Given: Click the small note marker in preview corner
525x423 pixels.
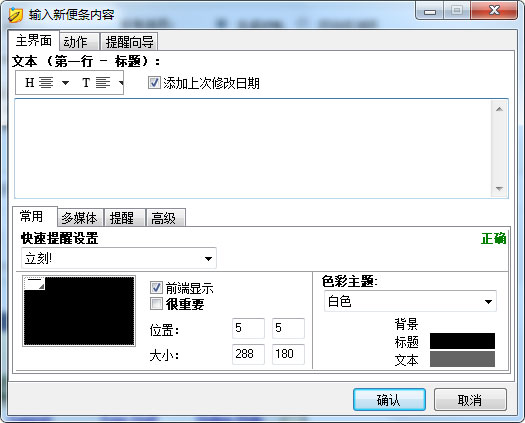Looking at the screenshot, I should pyautogui.click(x=34, y=284).
